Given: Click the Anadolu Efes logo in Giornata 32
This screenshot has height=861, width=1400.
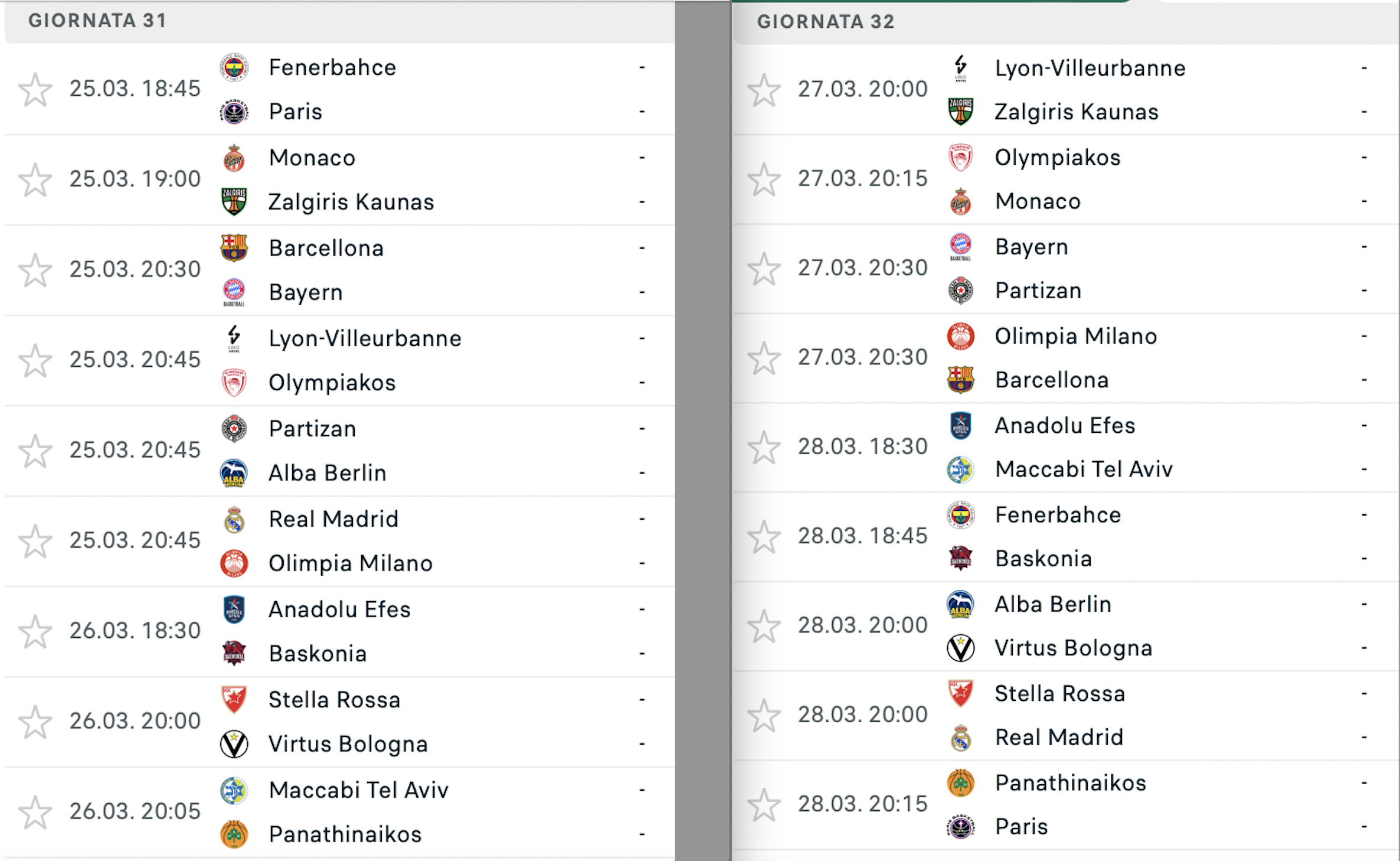Looking at the screenshot, I should click(960, 426).
